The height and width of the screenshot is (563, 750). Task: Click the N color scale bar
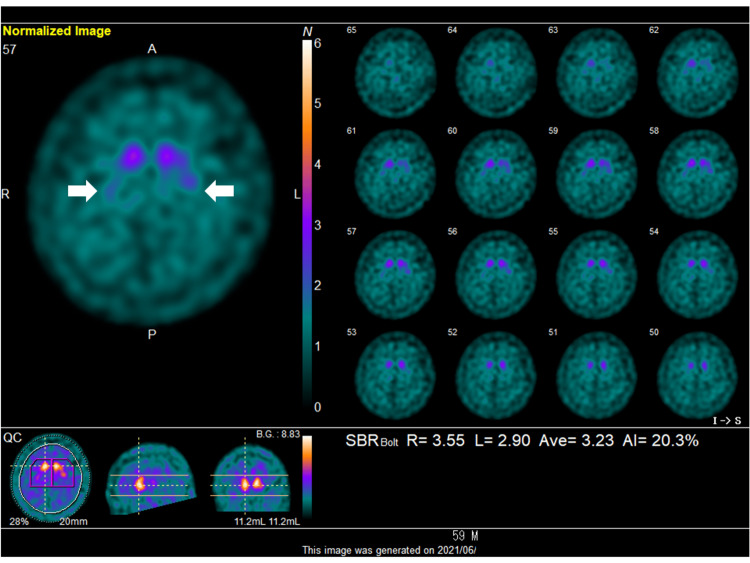pos(307,224)
